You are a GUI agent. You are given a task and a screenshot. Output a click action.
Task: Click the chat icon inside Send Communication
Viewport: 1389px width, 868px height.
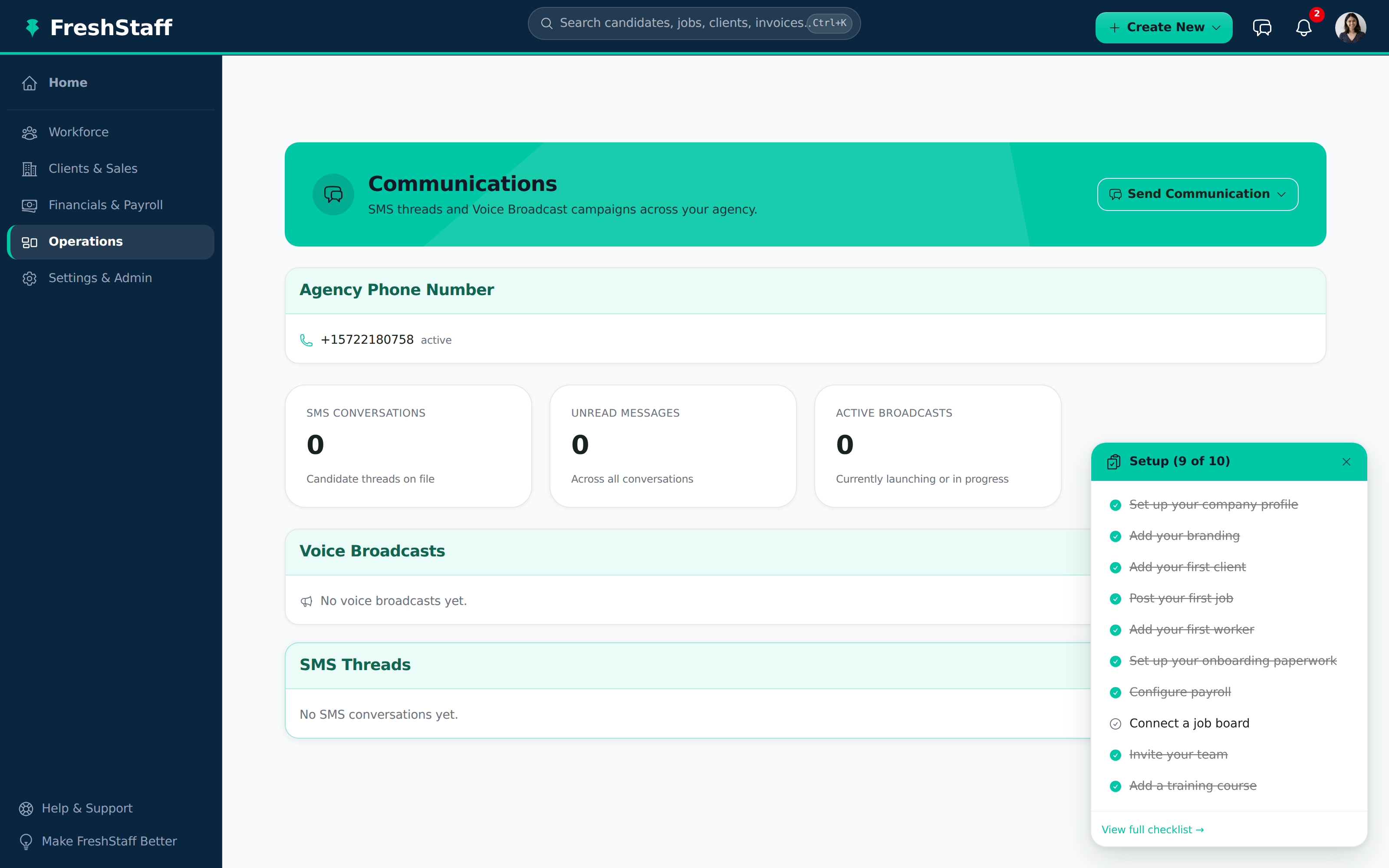coord(1115,194)
